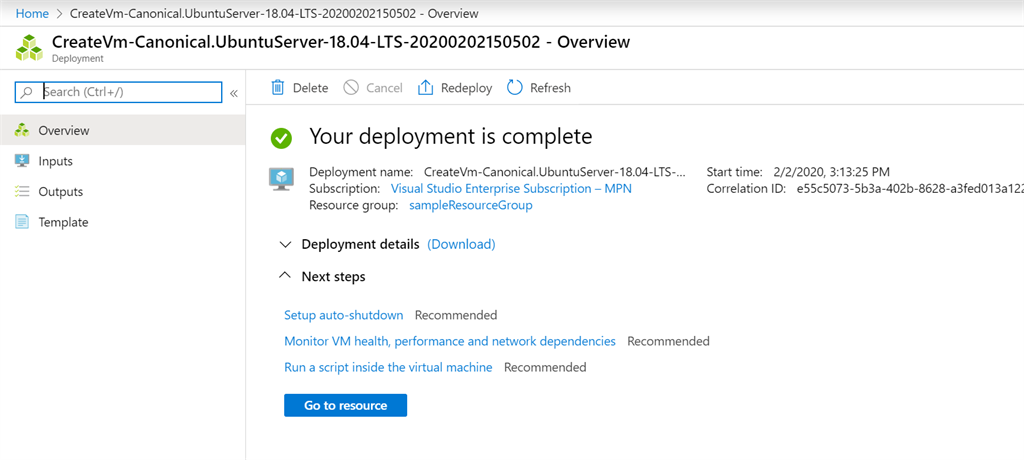Open Visual Studio Enterprise Subscription link
The height and width of the screenshot is (460, 1024).
pos(510,188)
